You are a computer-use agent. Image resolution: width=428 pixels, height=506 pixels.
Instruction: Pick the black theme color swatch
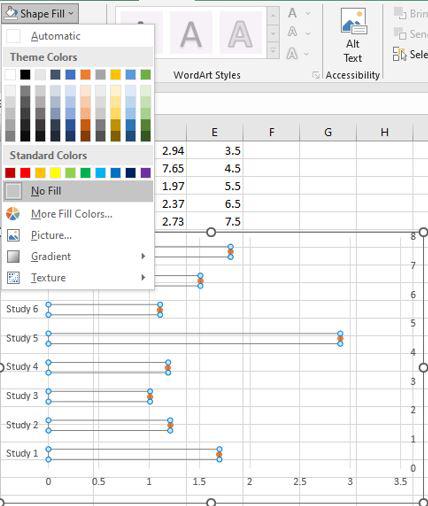pyautogui.click(x=25, y=75)
